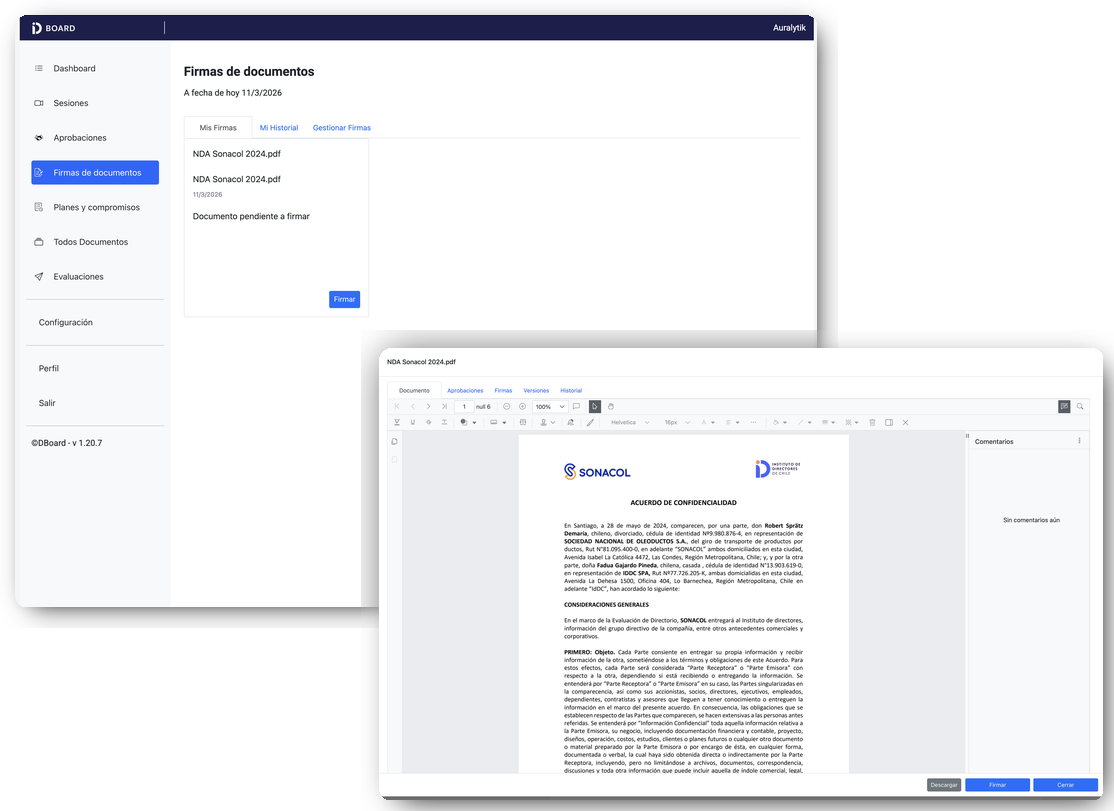
Task: Go to next page arrow
Action: pos(428,406)
